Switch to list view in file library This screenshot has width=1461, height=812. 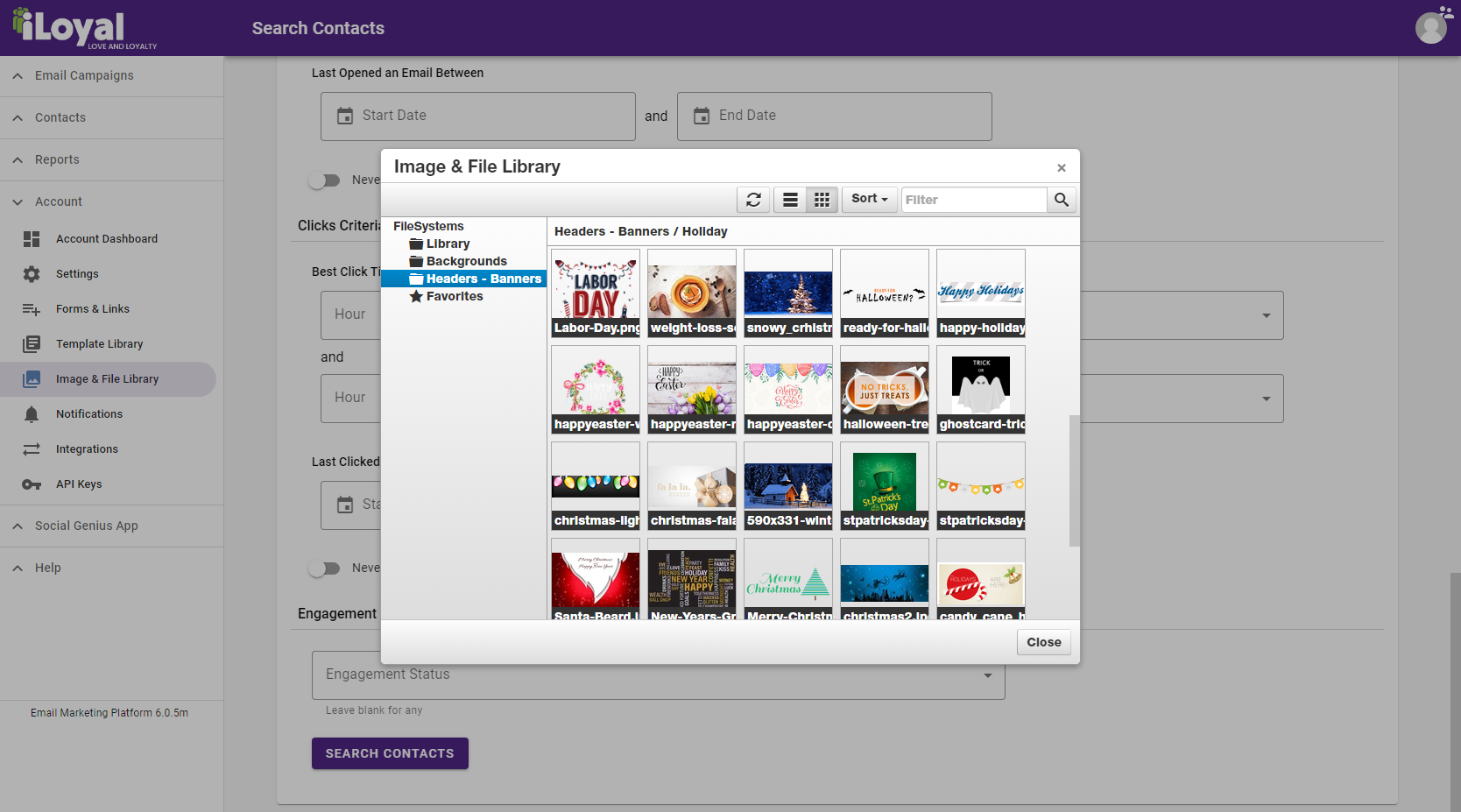pyautogui.click(x=790, y=200)
